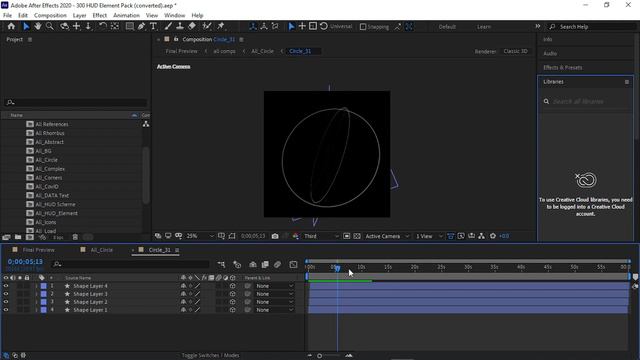Open the Audio panel

pyautogui.click(x=550, y=53)
